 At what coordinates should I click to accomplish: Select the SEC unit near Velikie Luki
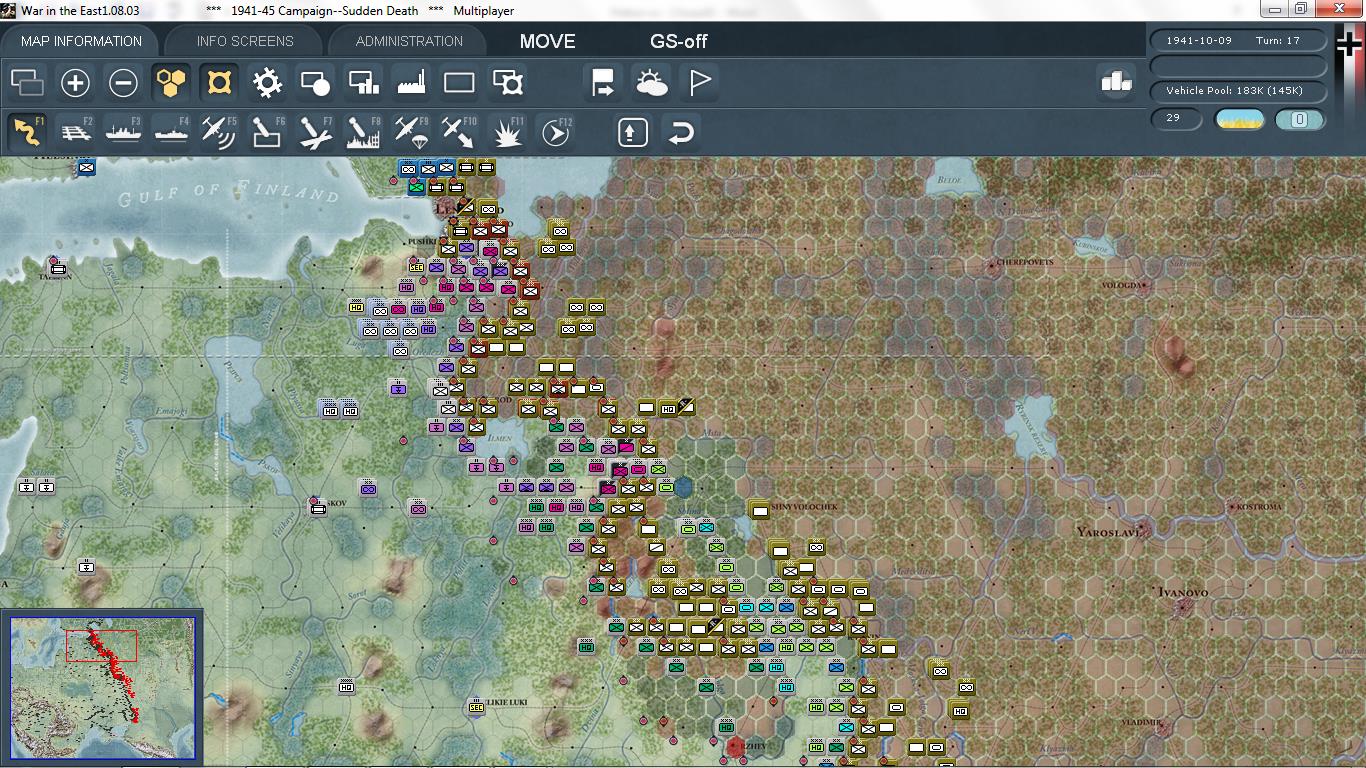pos(476,708)
